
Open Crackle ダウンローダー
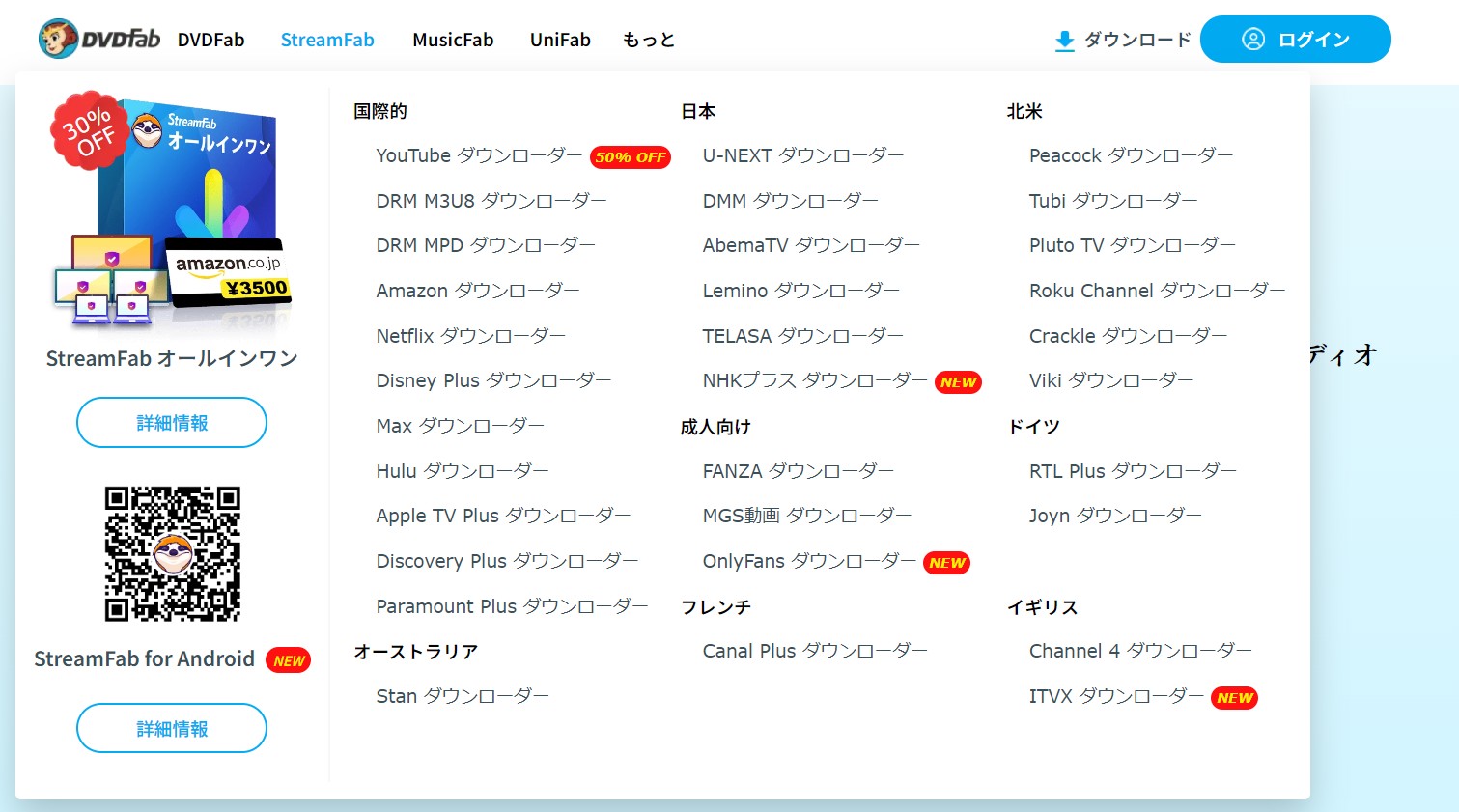coord(1128,336)
